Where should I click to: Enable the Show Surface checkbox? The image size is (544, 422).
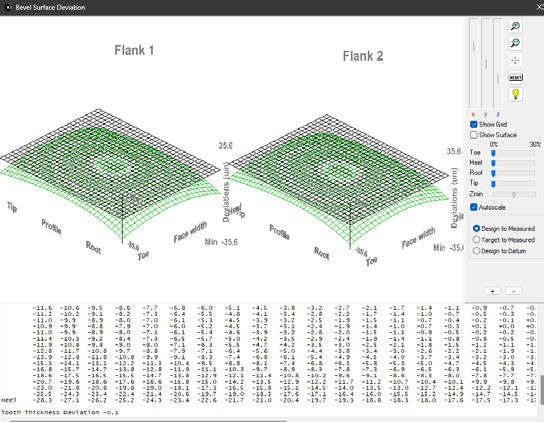point(474,135)
